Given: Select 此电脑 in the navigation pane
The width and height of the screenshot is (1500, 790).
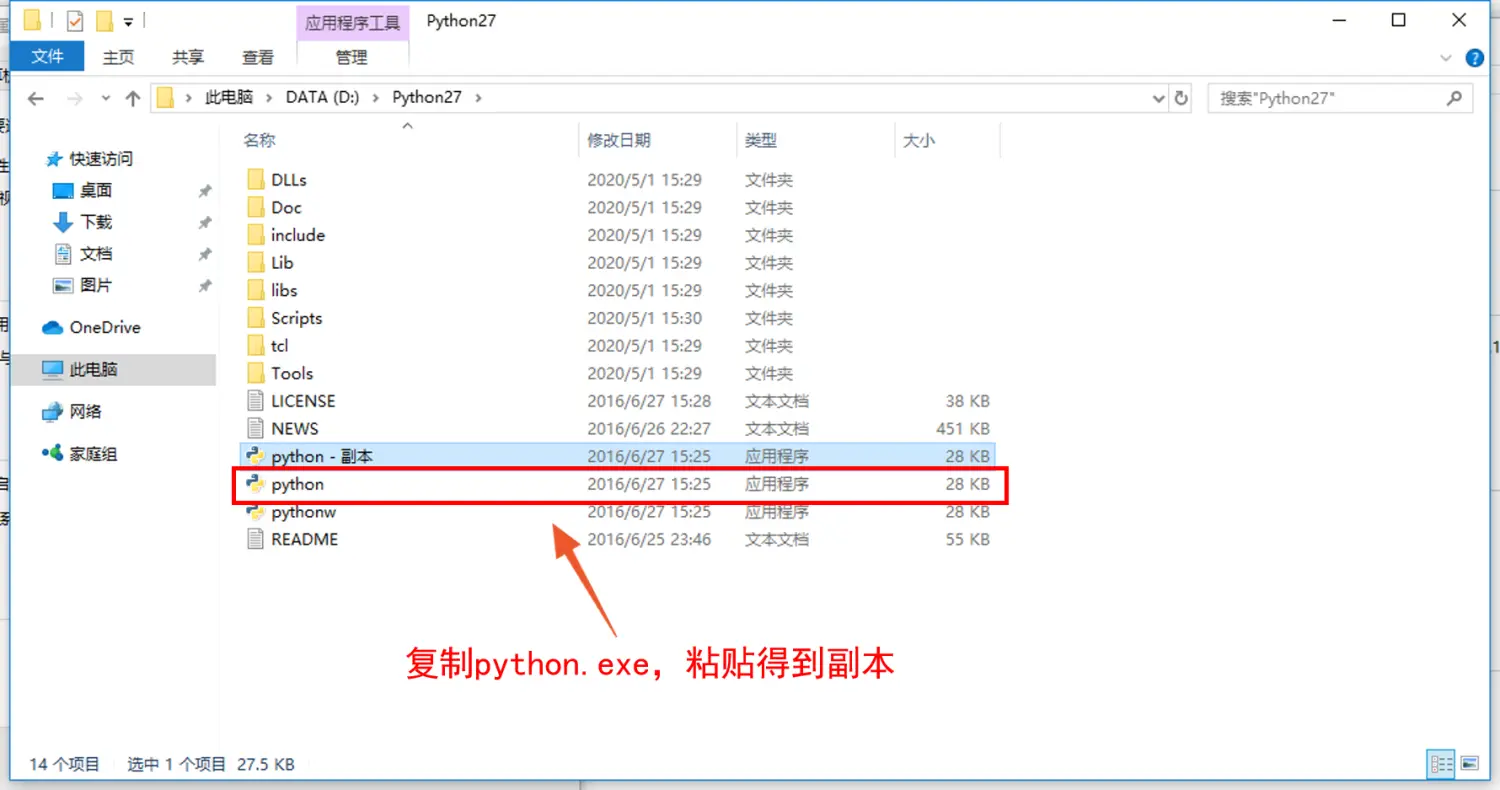Looking at the screenshot, I should tap(93, 369).
